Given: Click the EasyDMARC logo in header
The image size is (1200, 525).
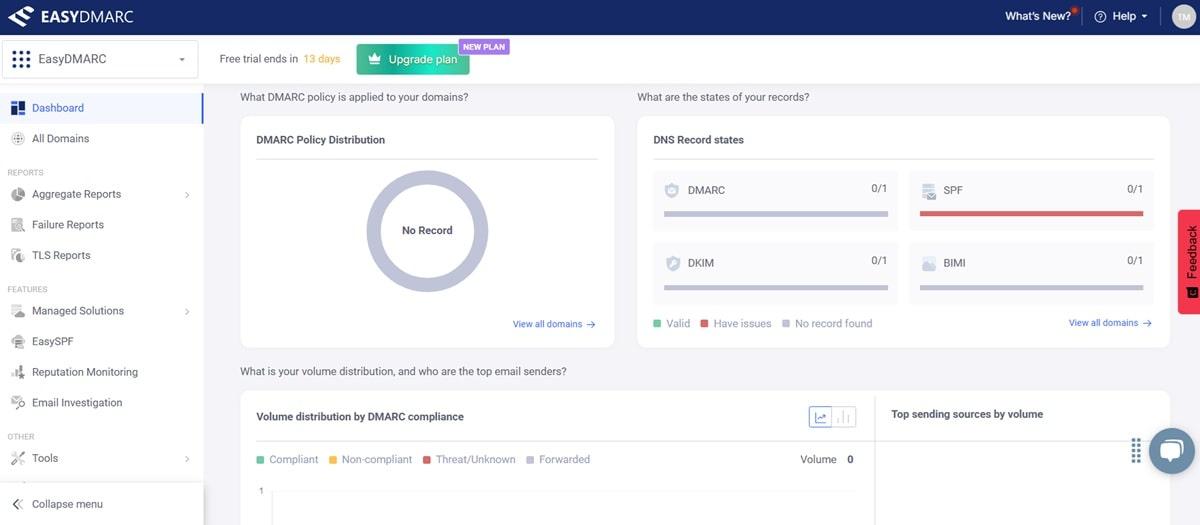Looking at the screenshot, I should [x=70, y=17].
